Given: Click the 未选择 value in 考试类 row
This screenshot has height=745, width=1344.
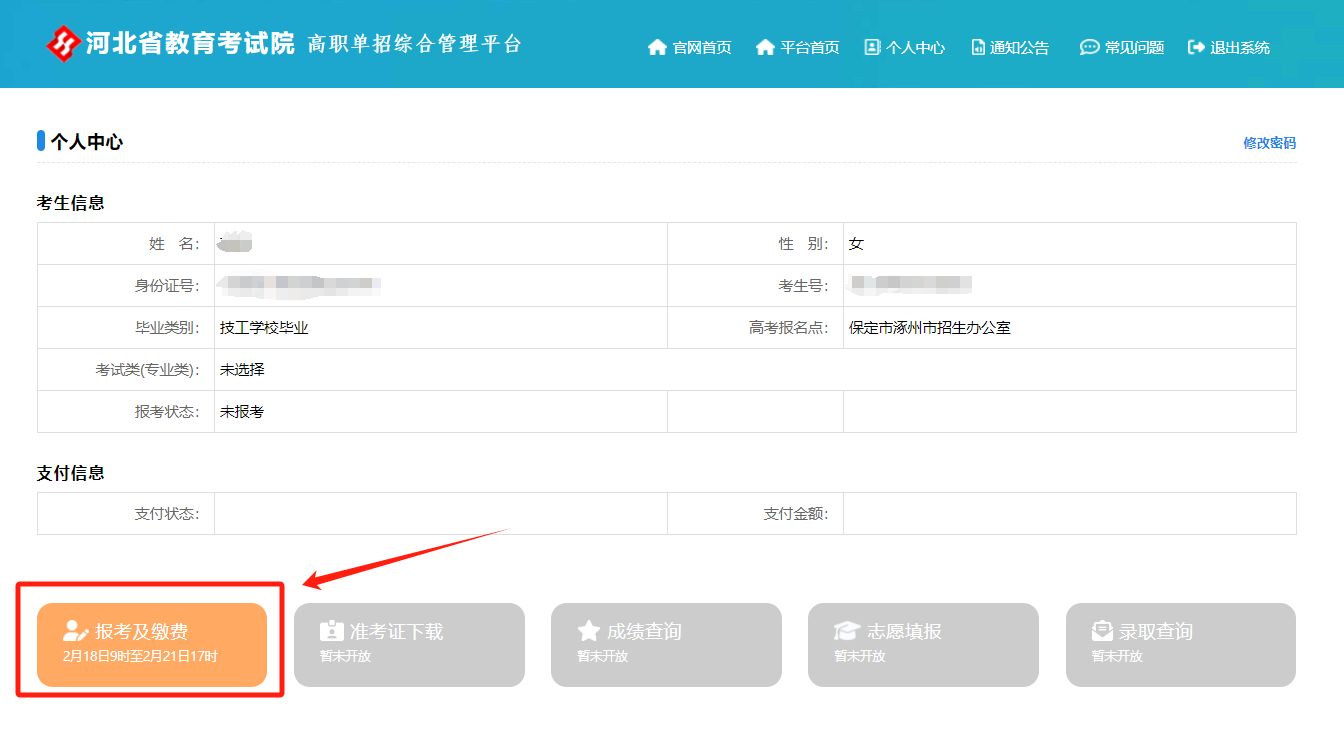Looking at the screenshot, I should pos(242,369).
